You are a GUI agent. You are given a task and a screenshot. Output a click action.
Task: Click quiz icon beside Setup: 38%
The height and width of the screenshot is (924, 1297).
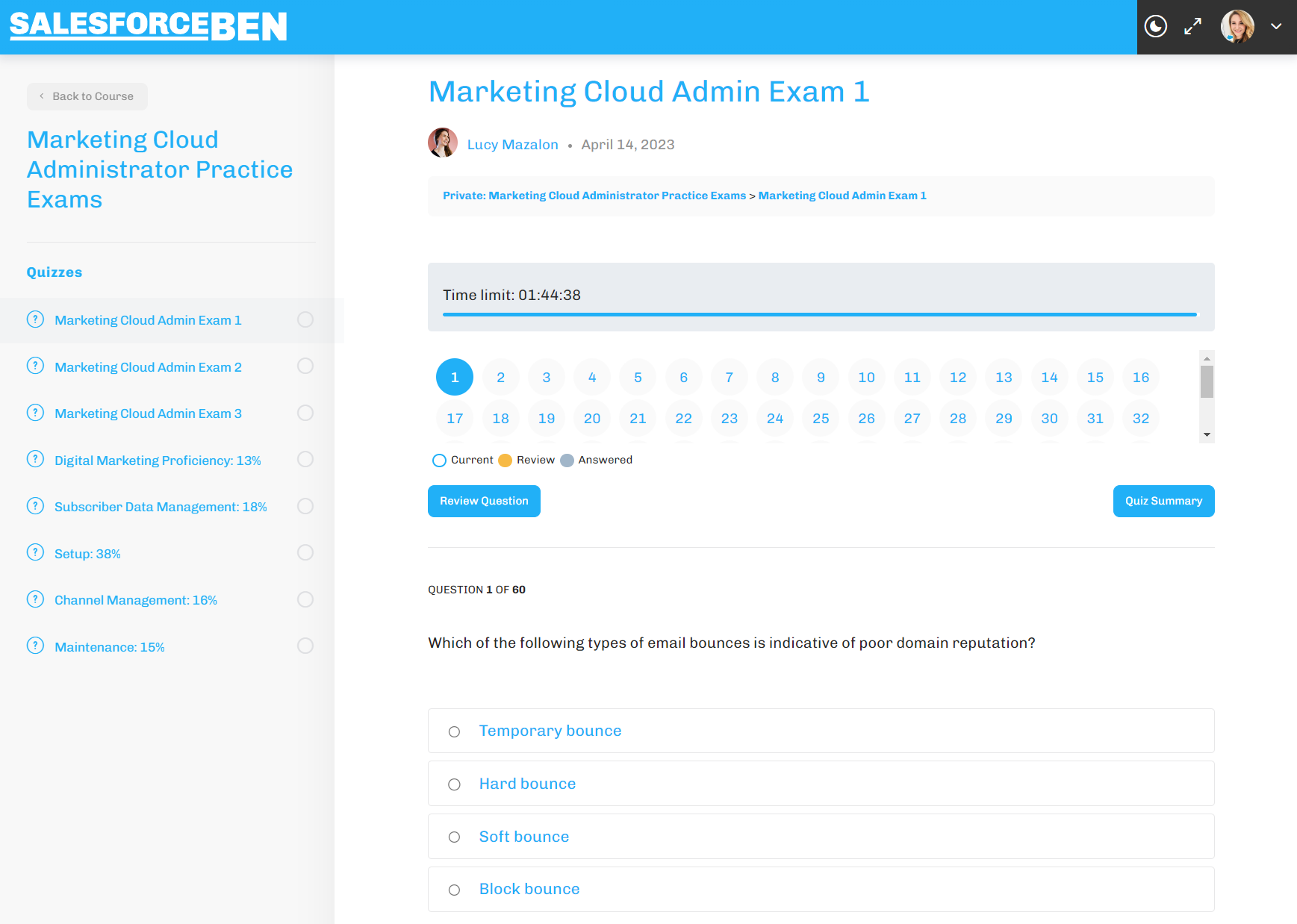pos(35,552)
